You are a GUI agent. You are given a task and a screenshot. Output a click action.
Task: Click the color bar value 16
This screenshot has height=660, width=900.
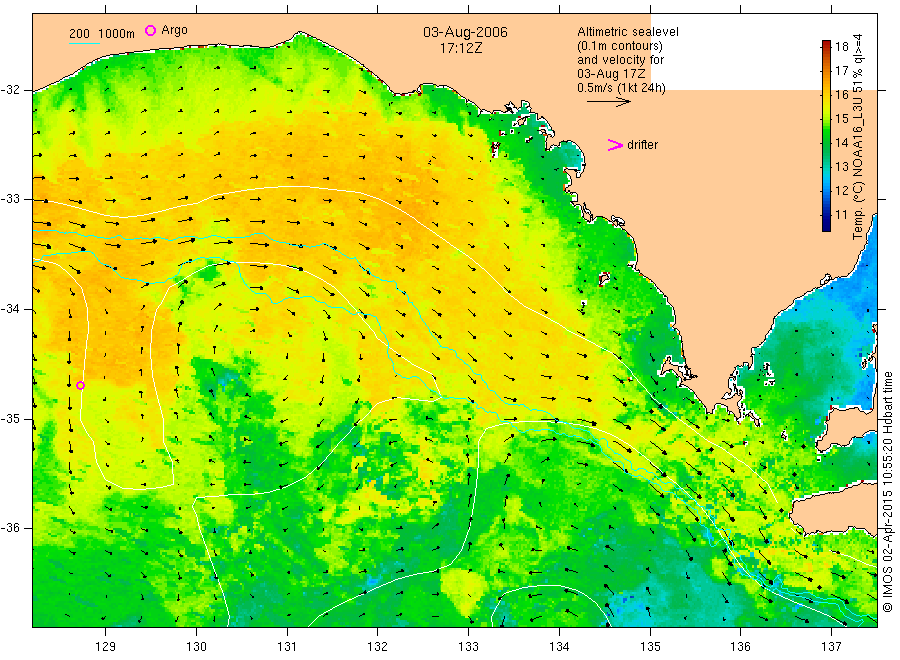point(841,95)
